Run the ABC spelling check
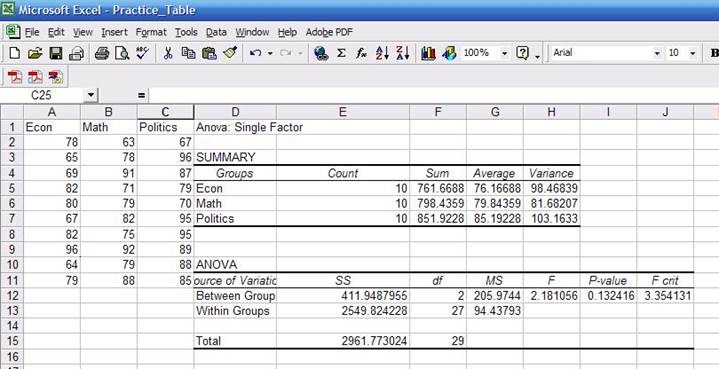The height and width of the screenshot is (369, 719). 143,53
